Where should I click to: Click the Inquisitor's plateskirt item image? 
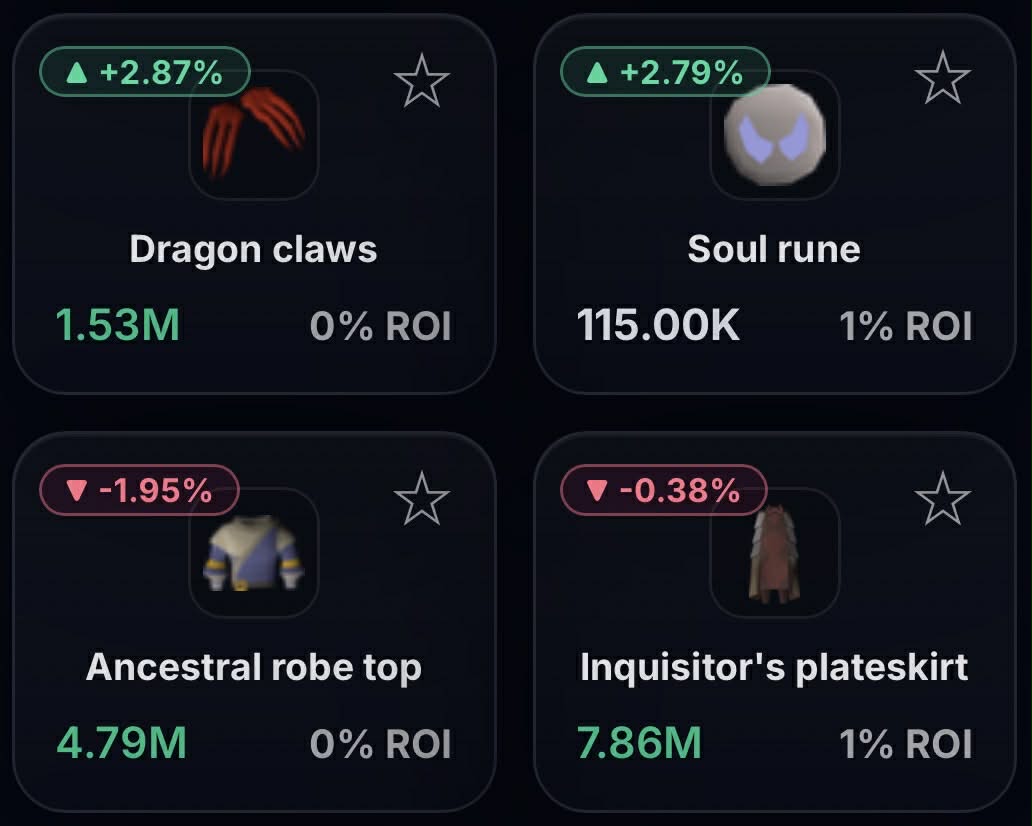tap(775, 553)
